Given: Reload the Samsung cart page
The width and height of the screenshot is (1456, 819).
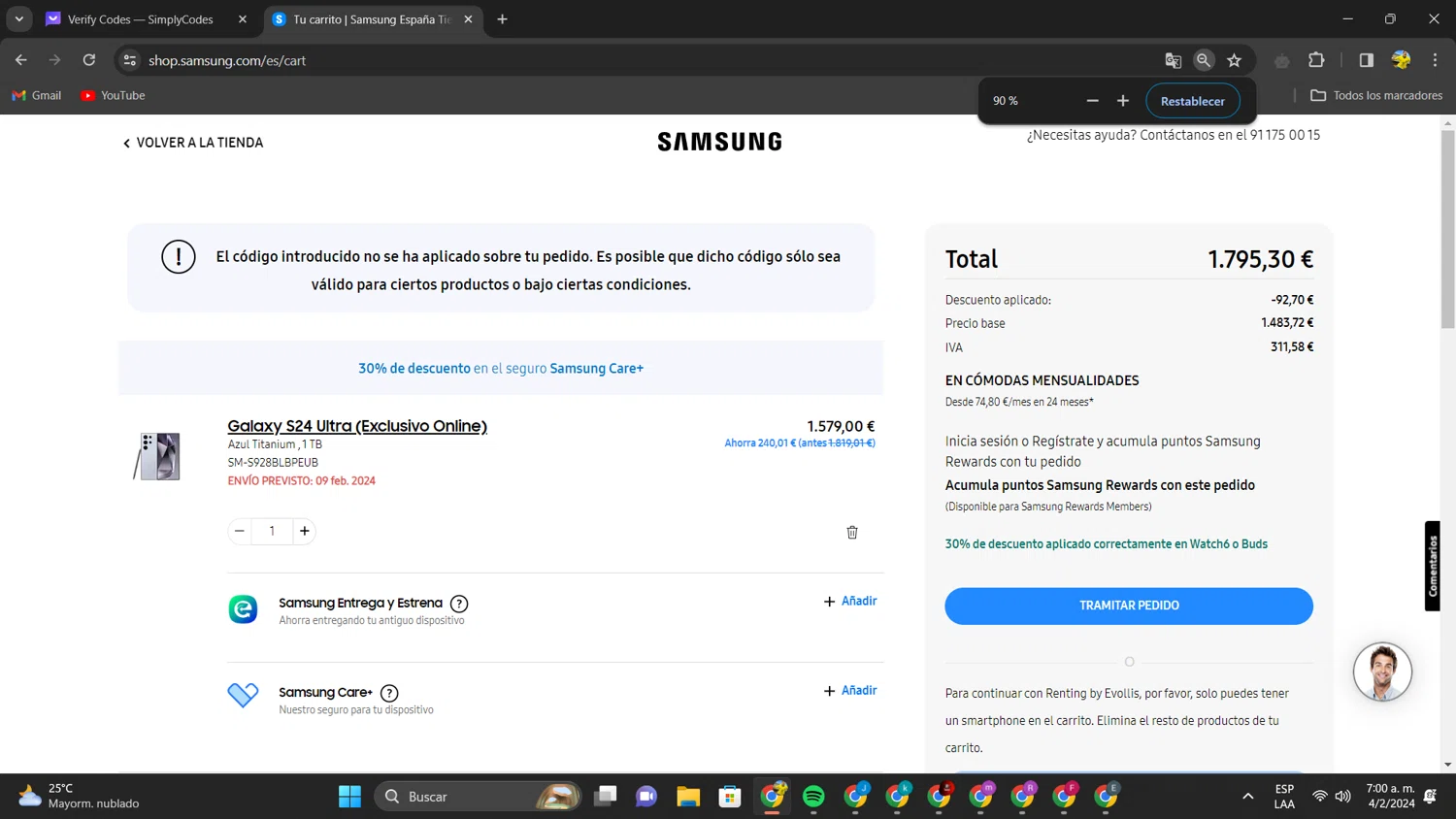Looking at the screenshot, I should pos(89,60).
